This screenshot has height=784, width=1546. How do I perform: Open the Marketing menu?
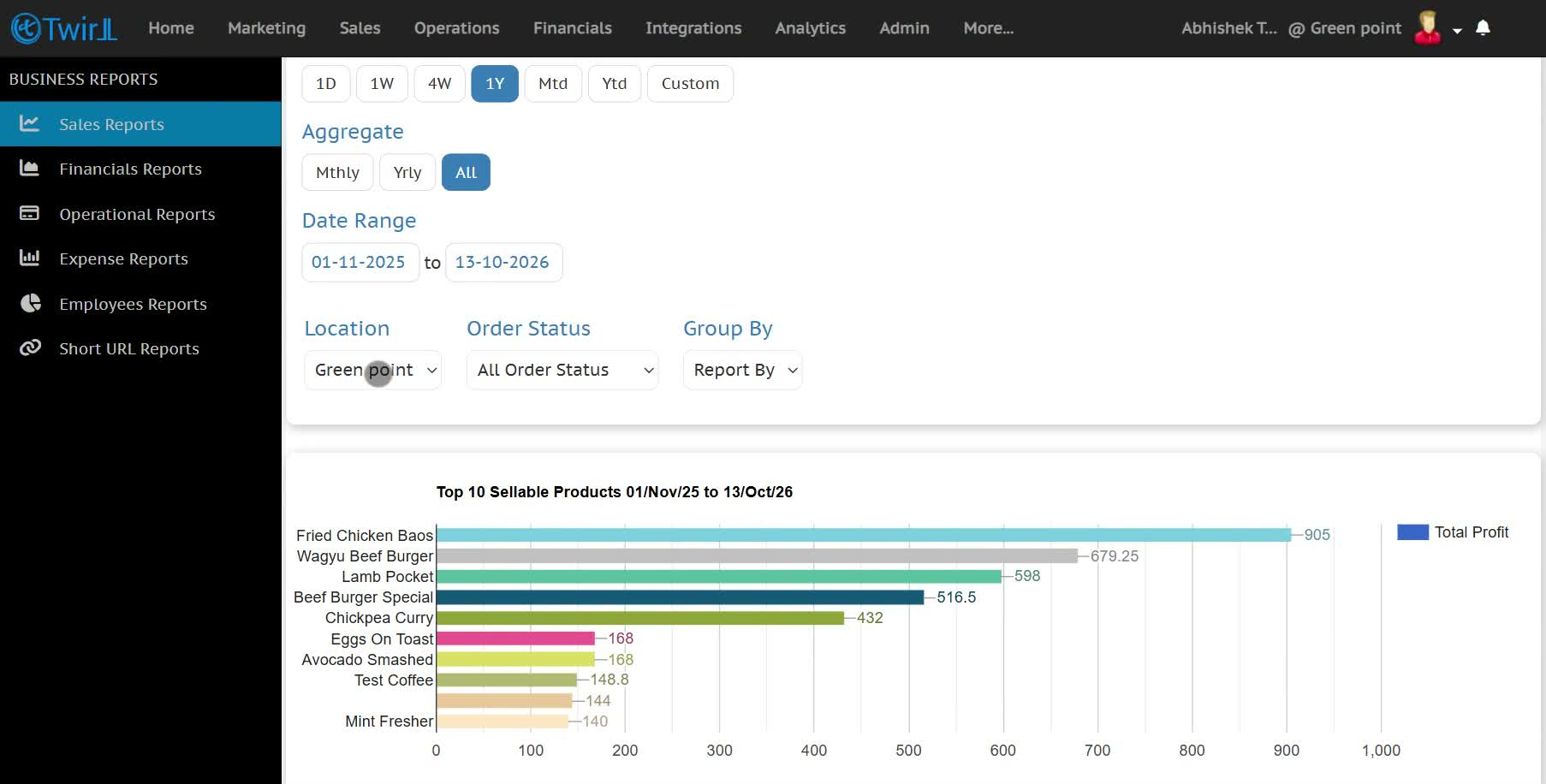tap(266, 28)
